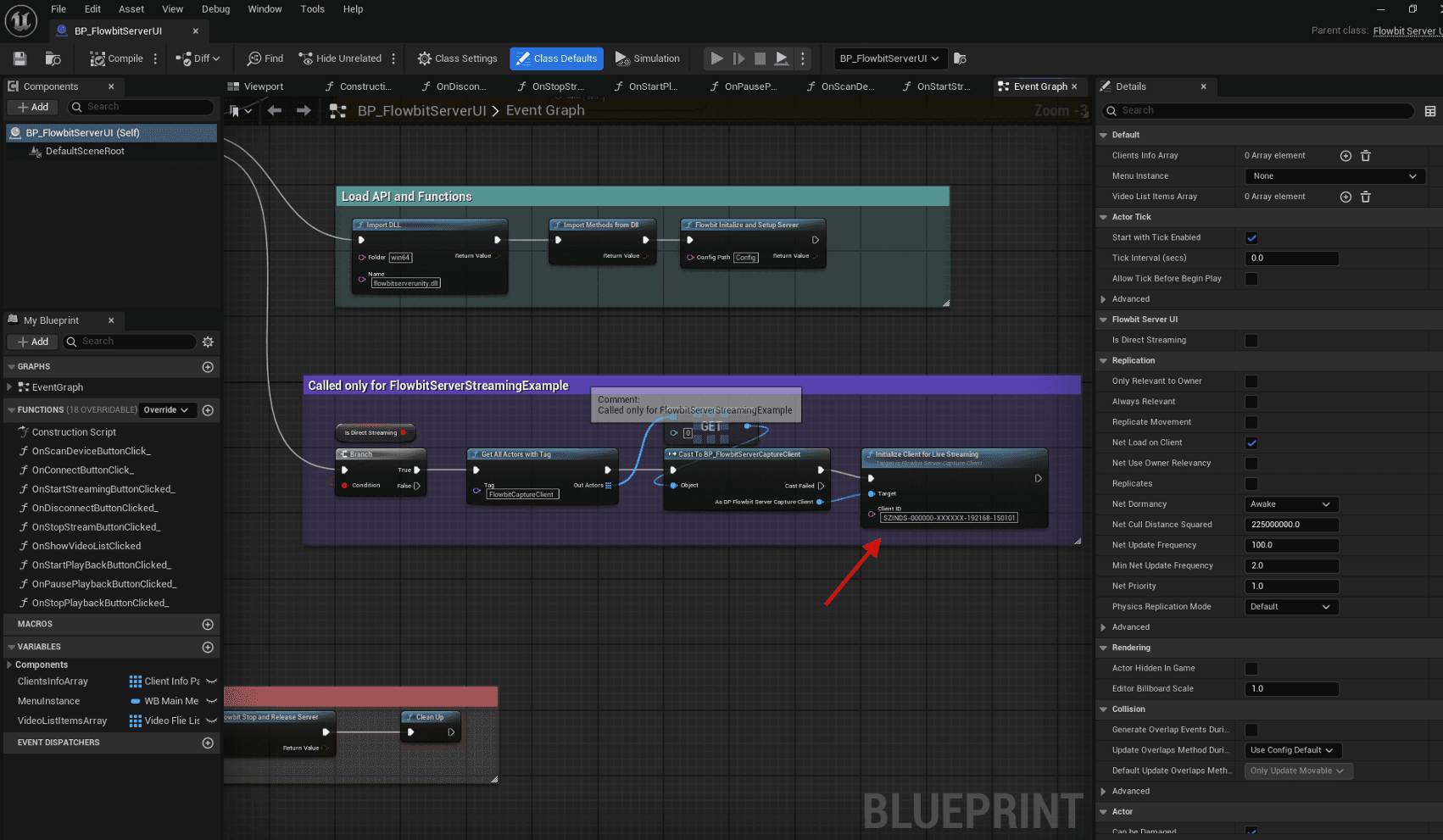
Task: Add a new function via plus icon
Action: (x=208, y=410)
